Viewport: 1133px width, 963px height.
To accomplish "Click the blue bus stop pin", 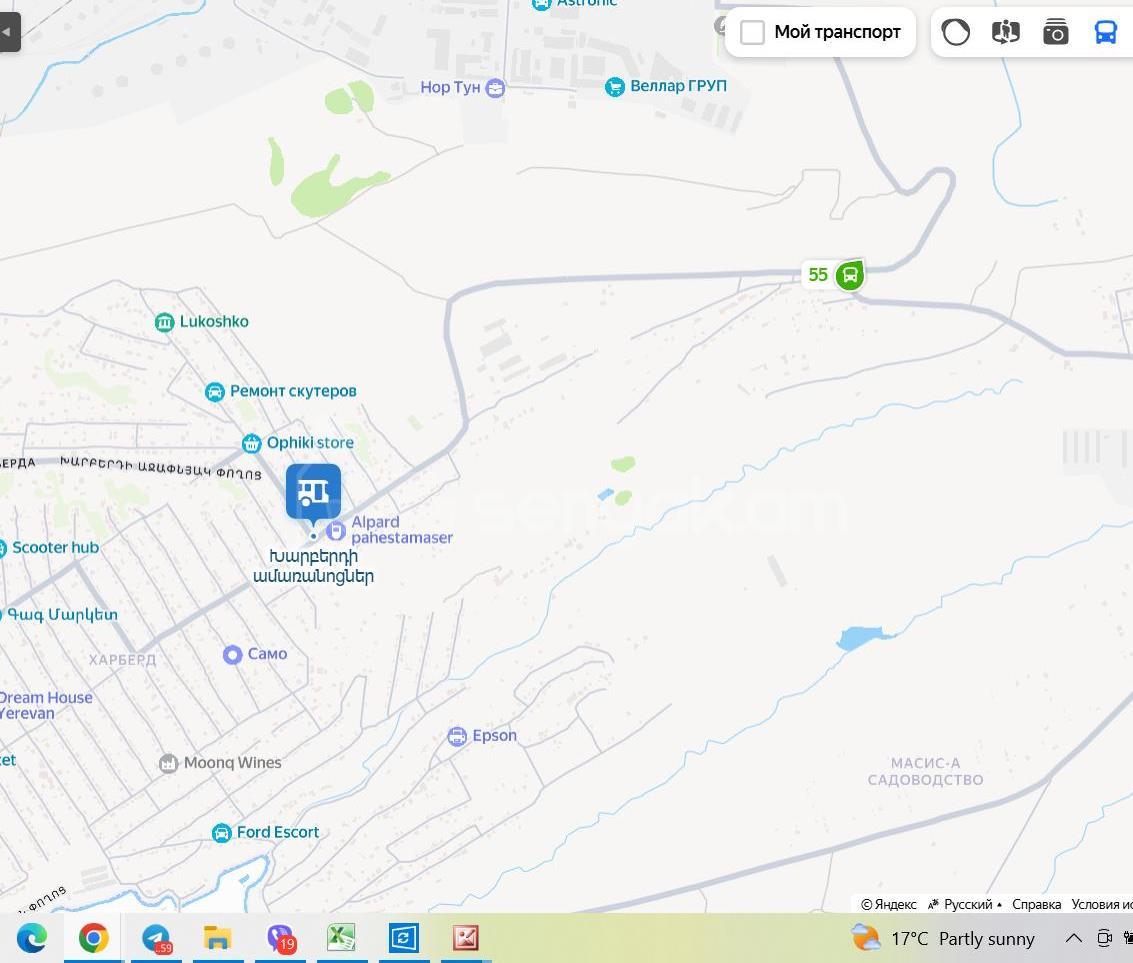I will pyautogui.click(x=313, y=492).
